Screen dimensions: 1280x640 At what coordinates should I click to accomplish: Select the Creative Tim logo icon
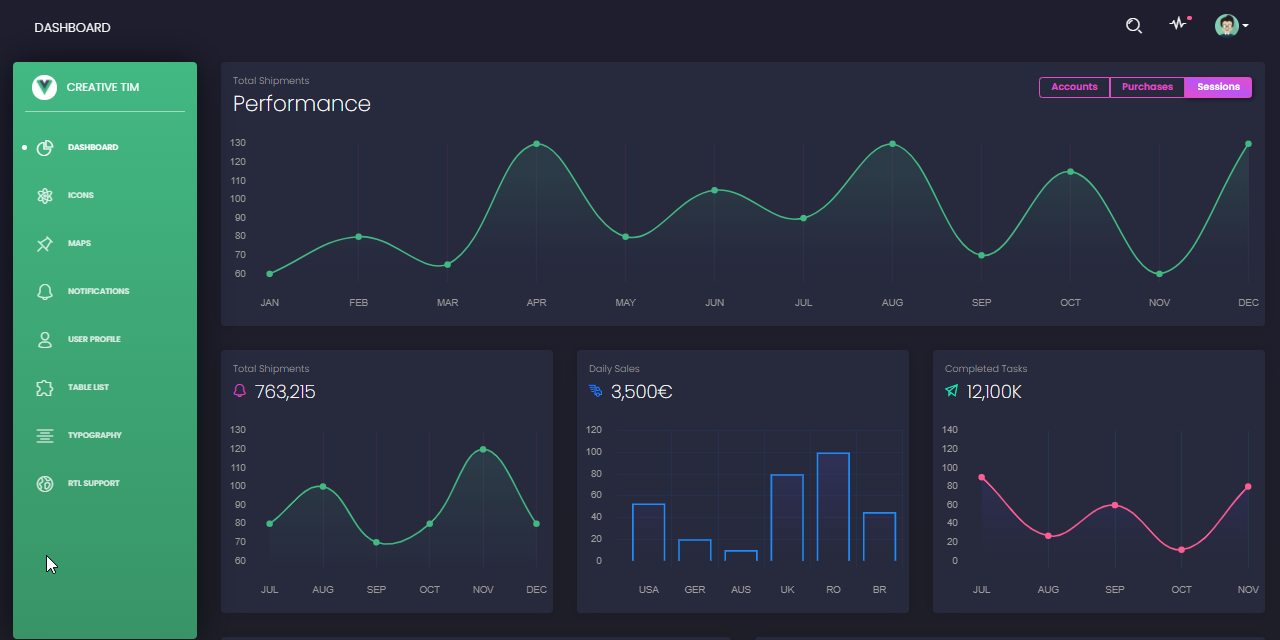point(43,87)
